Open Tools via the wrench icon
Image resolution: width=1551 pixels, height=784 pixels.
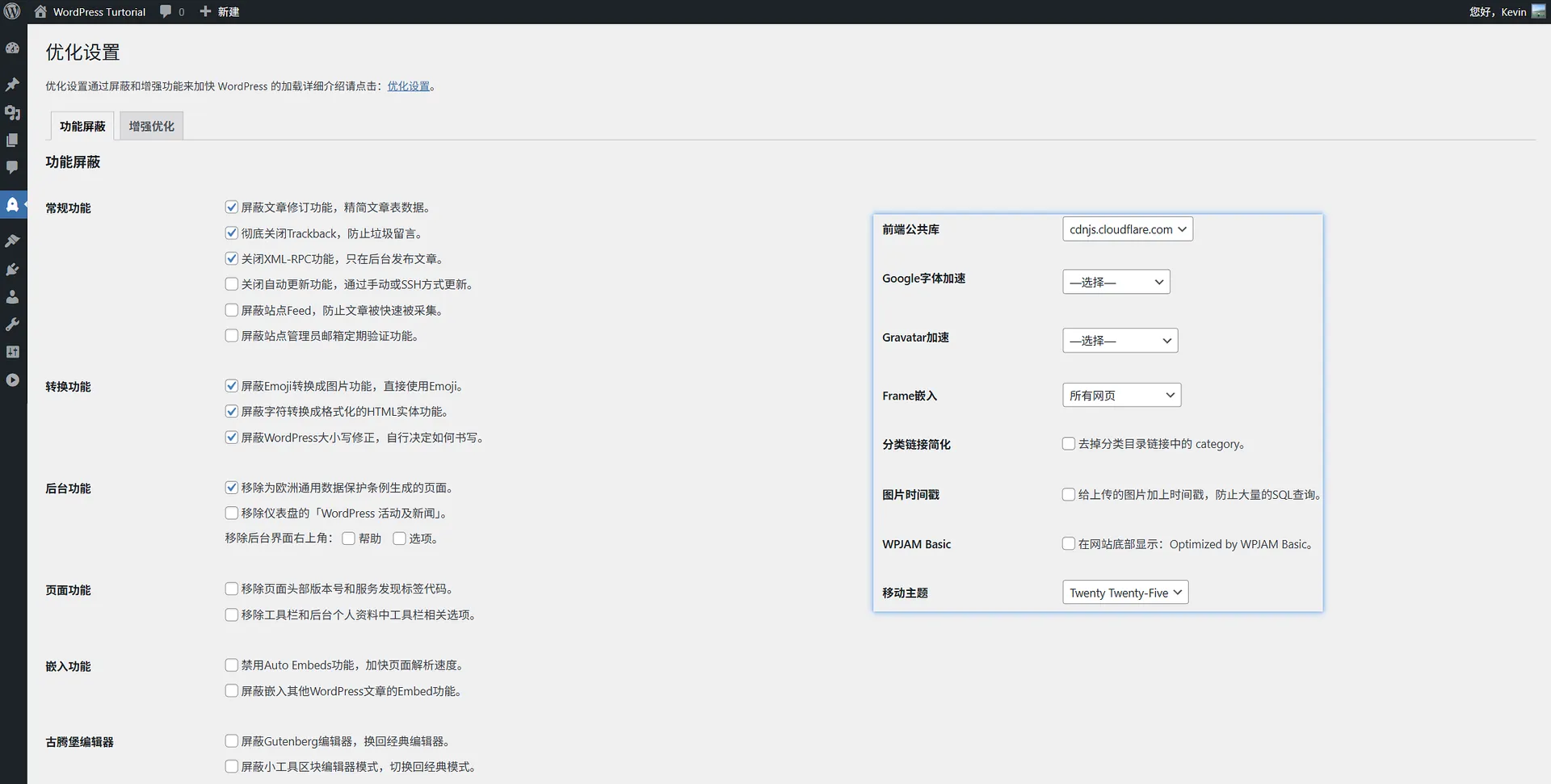13,325
